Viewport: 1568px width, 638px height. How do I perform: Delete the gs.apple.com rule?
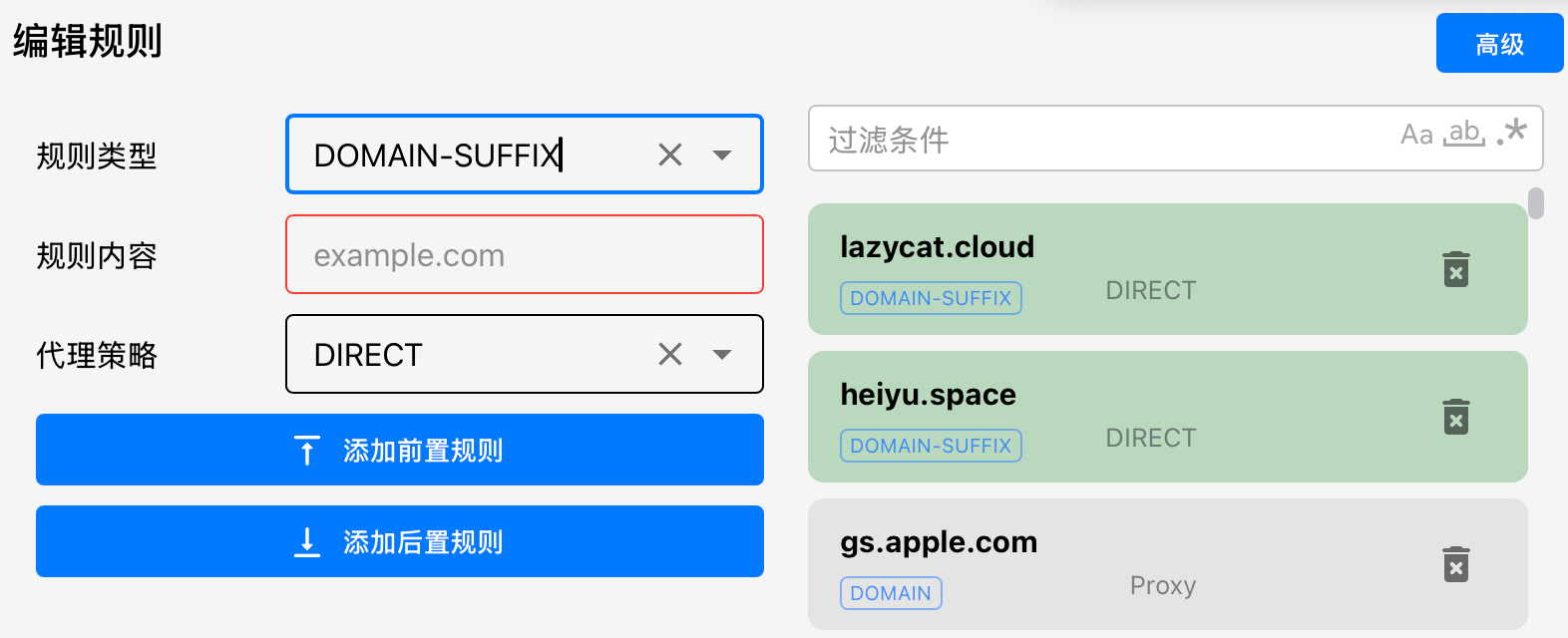(1456, 564)
